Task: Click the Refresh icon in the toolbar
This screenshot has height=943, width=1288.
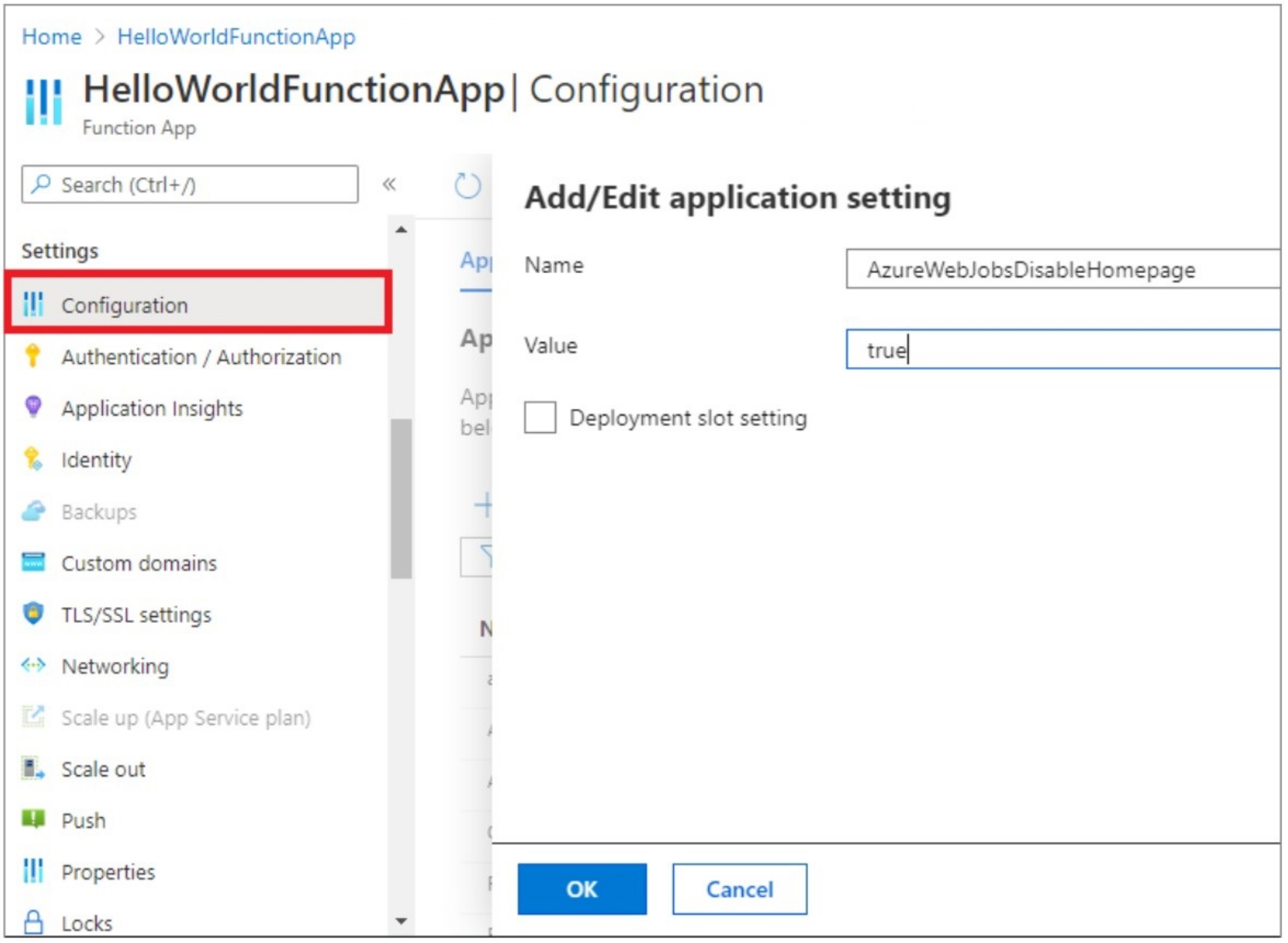Action: point(468,186)
